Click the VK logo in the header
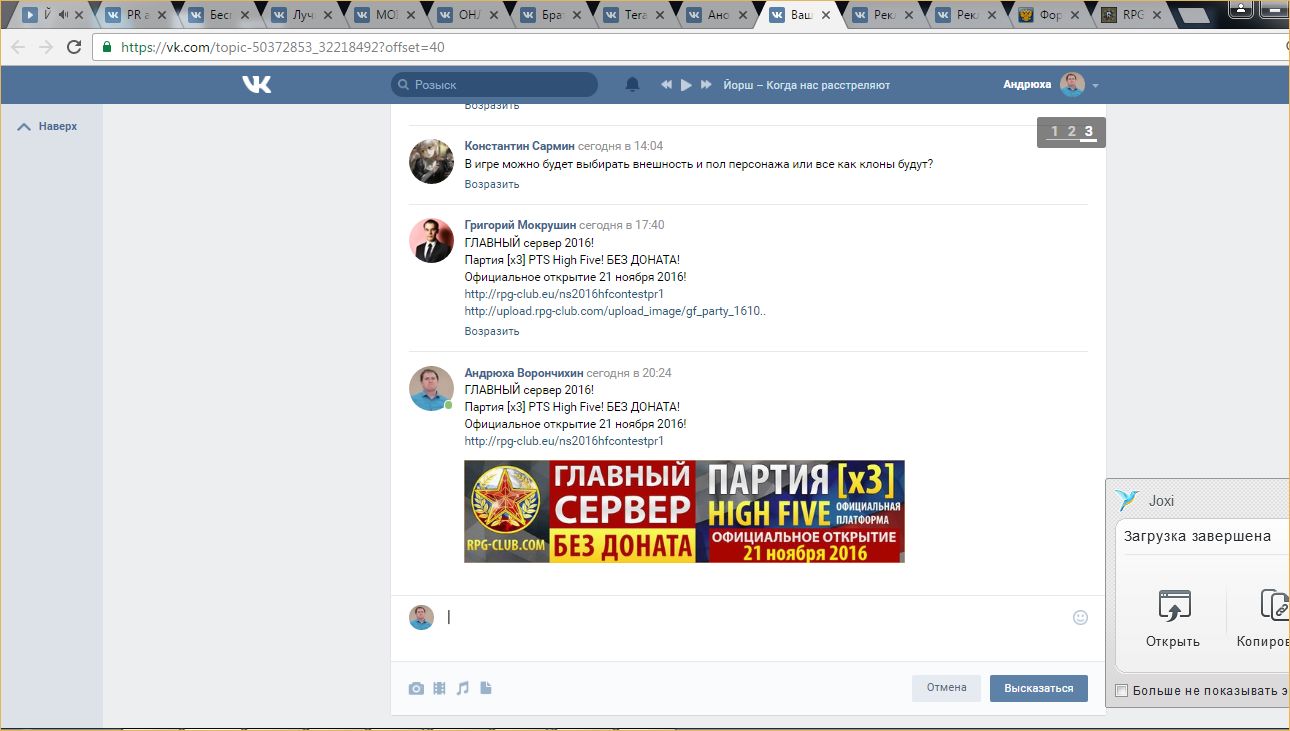 [x=257, y=85]
